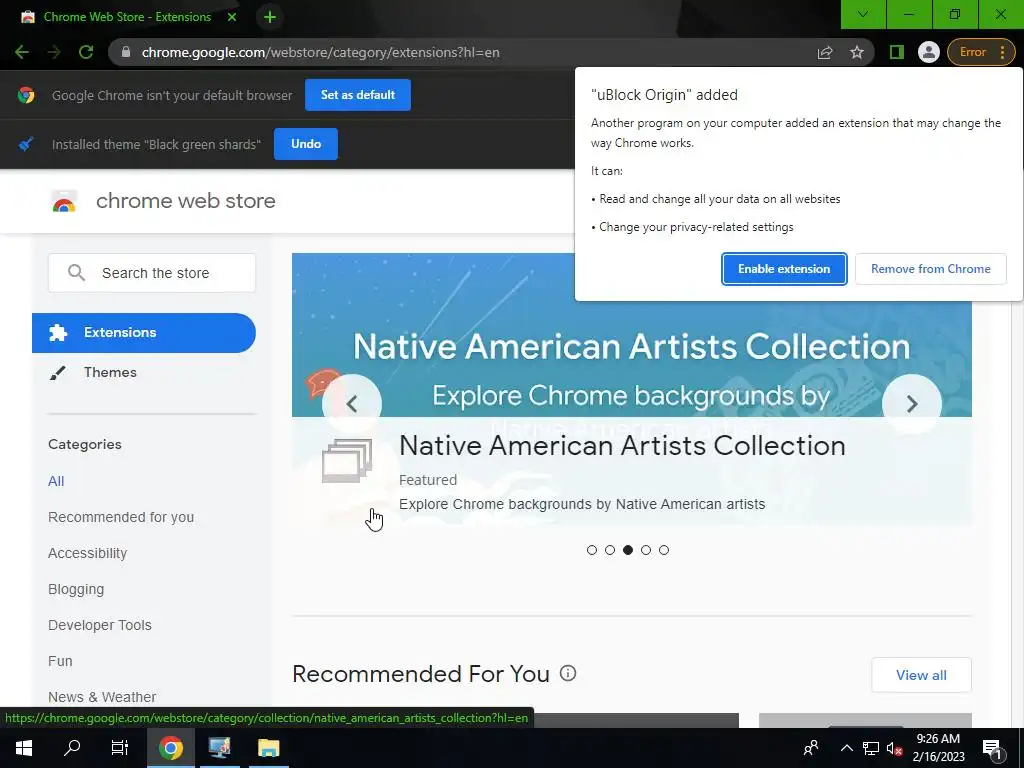The height and width of the screenshot is (768, 1024).
Task: Open the Accessibility category
Action: click(x=88, y=553)
